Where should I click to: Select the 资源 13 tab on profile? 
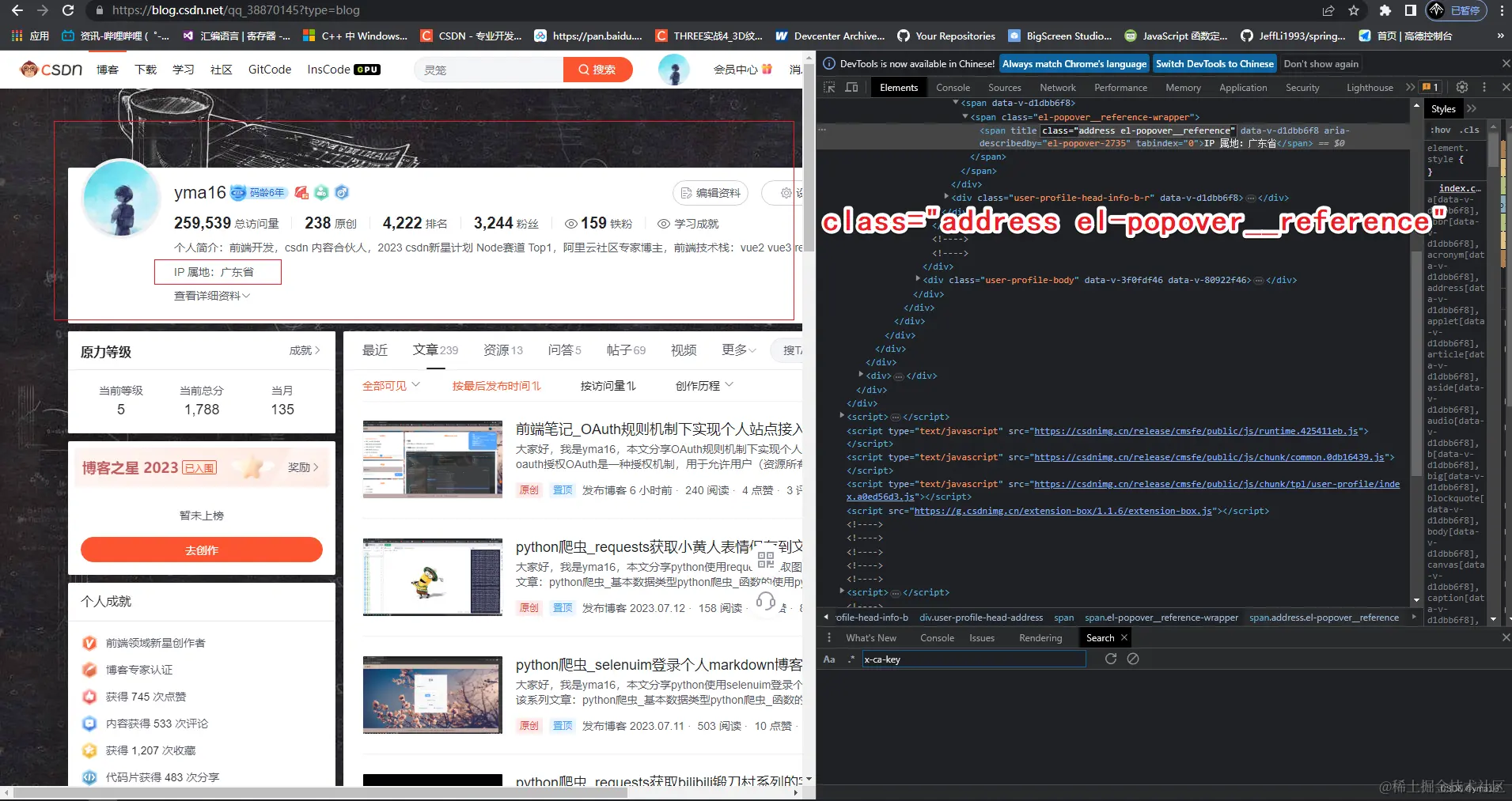[503, 349]
